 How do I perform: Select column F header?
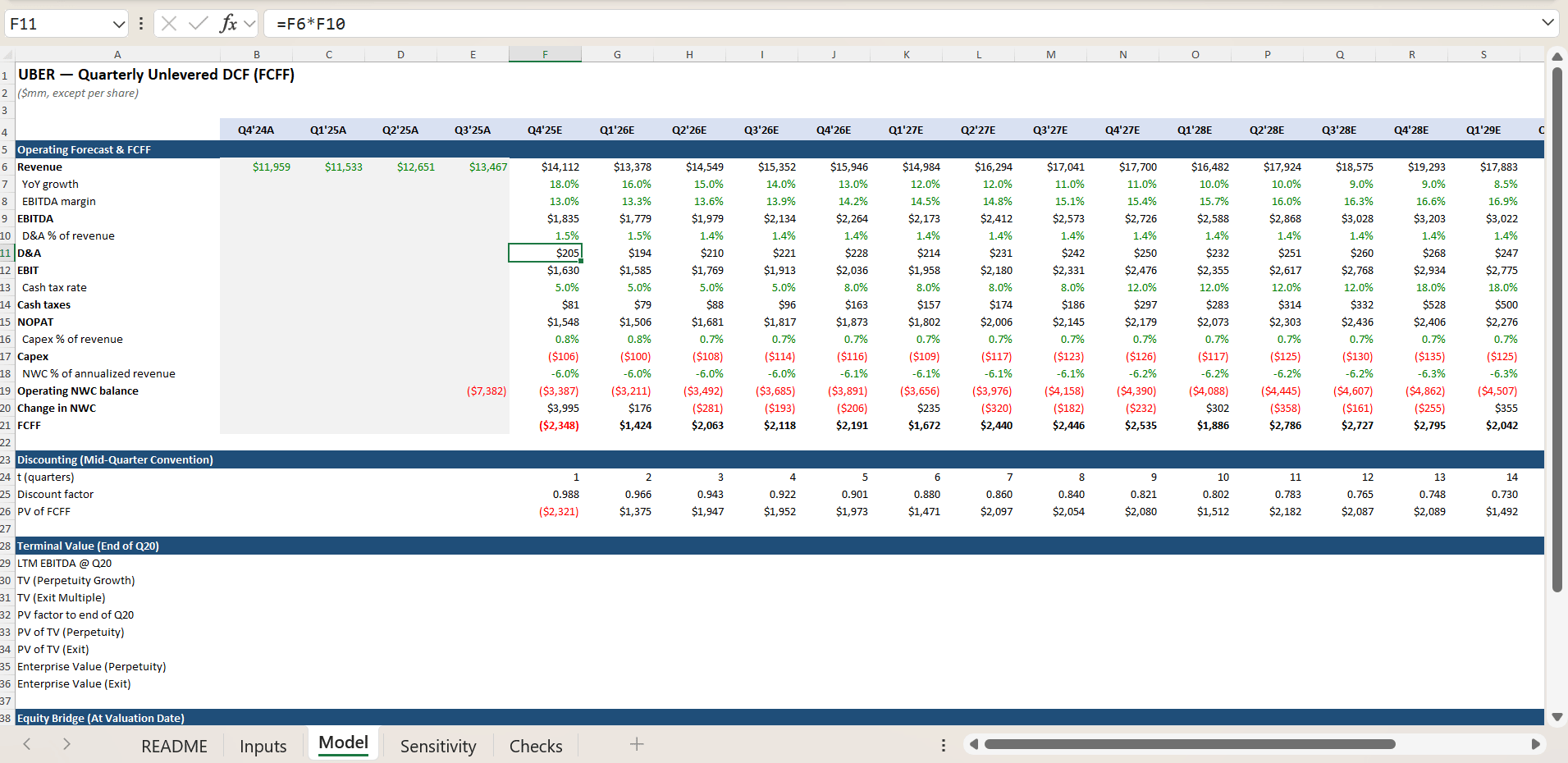coord(545,54)
